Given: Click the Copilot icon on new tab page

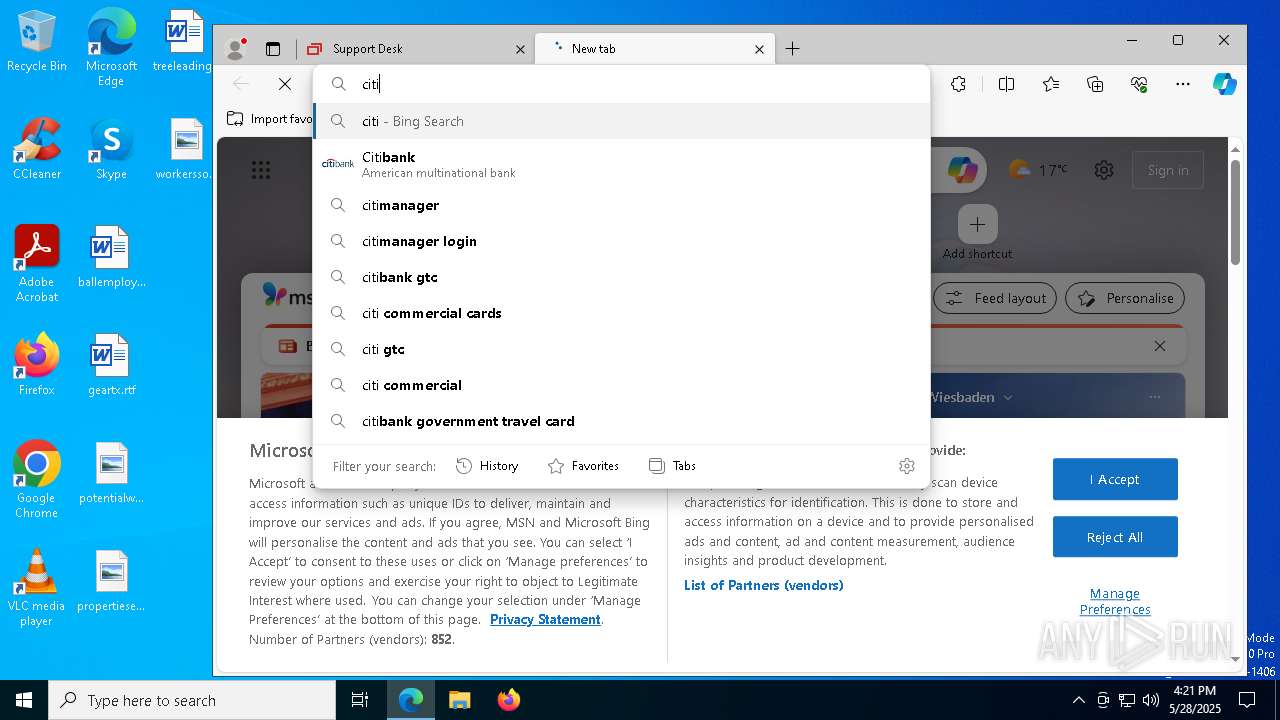Looking at the screenshot, I should pyautogui.click(x=962, y=170).
